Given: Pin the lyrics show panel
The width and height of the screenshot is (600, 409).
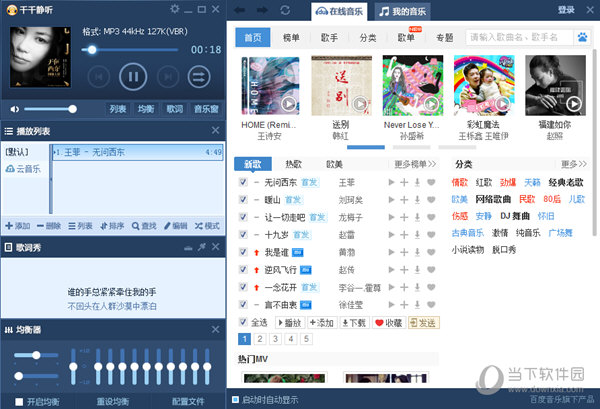Looking at the screenshot, I should [202, 247].
